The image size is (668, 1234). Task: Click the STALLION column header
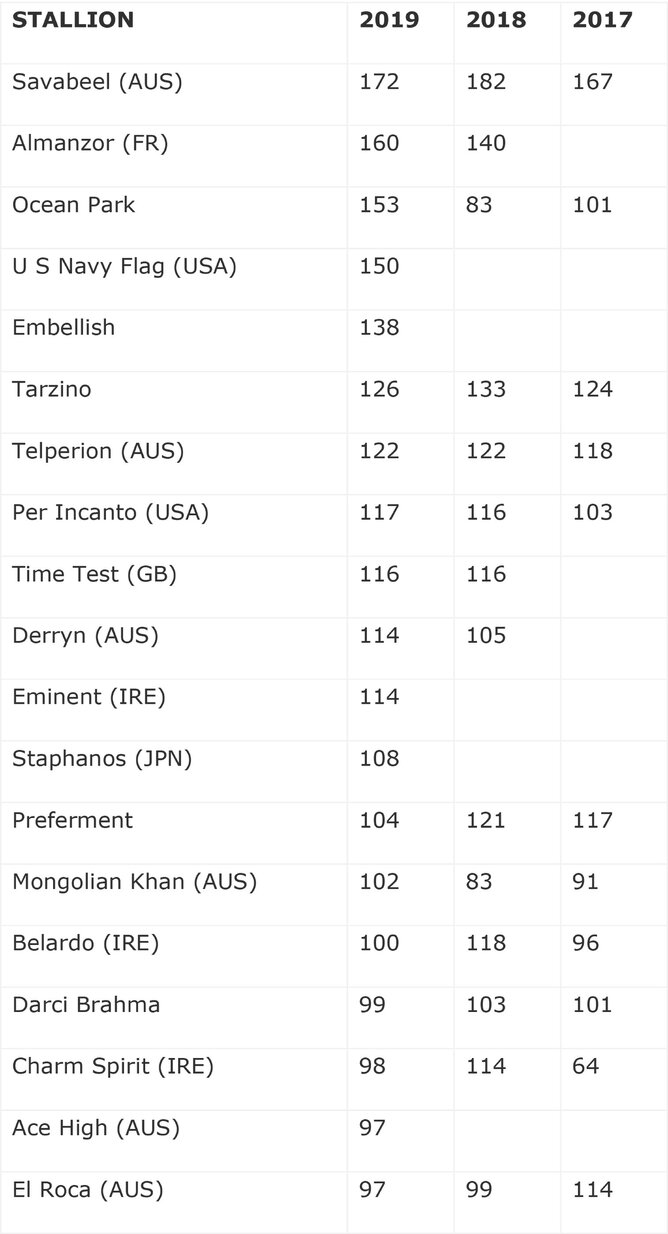pos(72,20)
